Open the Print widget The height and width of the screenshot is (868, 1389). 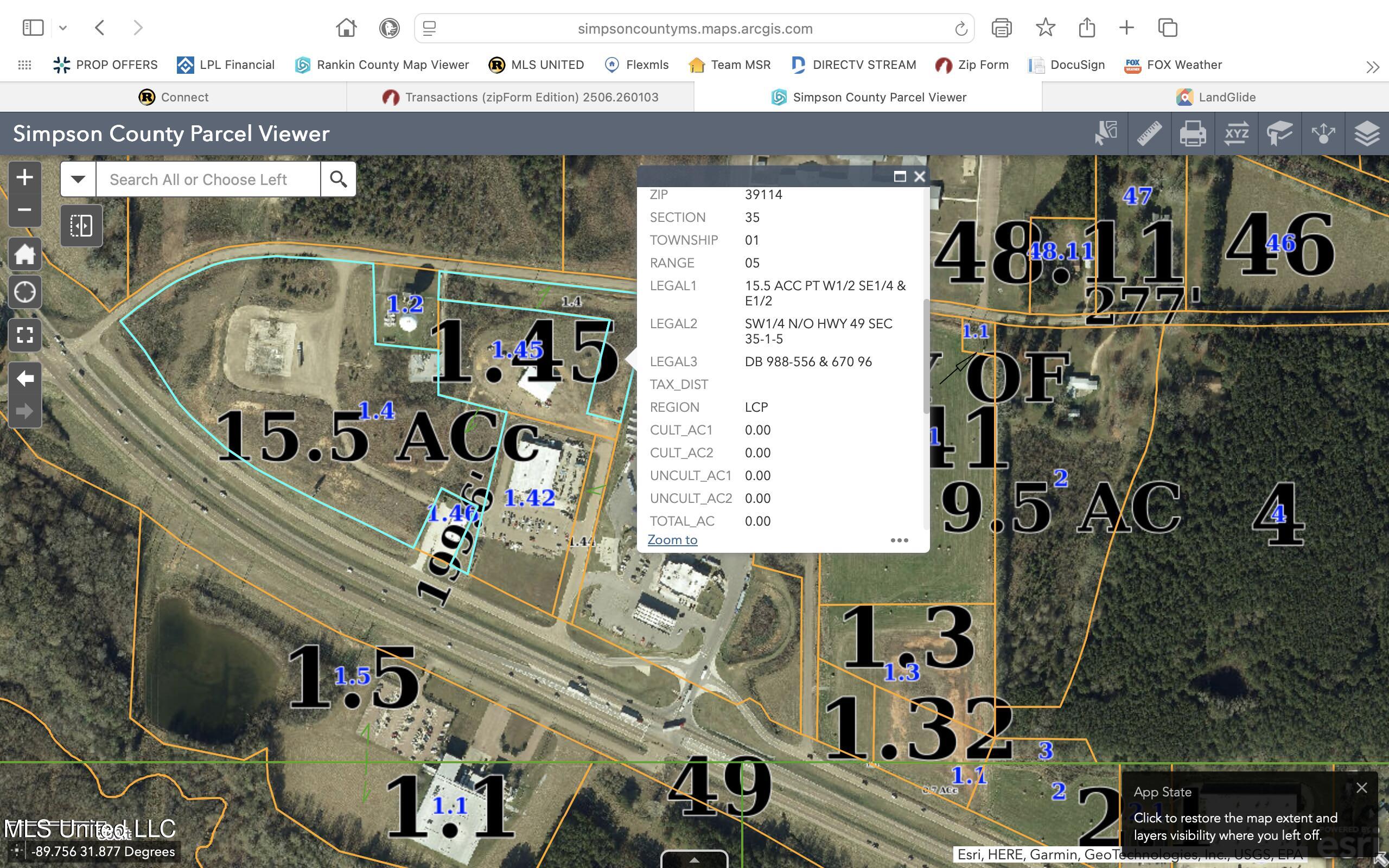[1193, 134]
